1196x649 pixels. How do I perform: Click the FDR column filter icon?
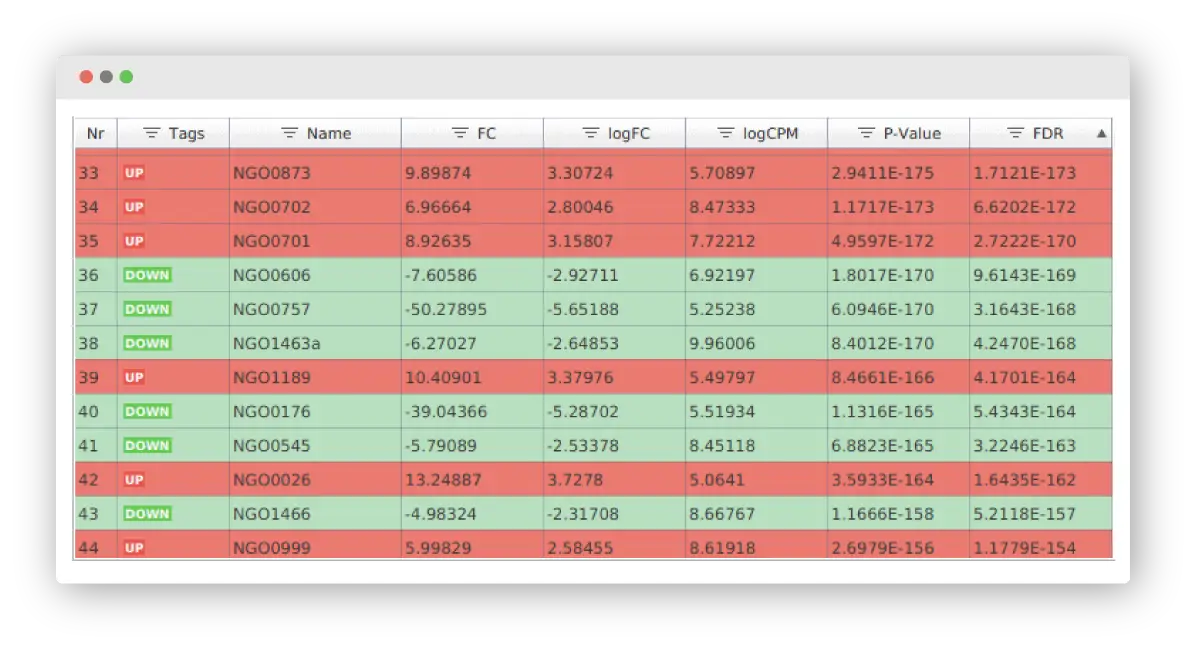click(x=1014, y=133)
